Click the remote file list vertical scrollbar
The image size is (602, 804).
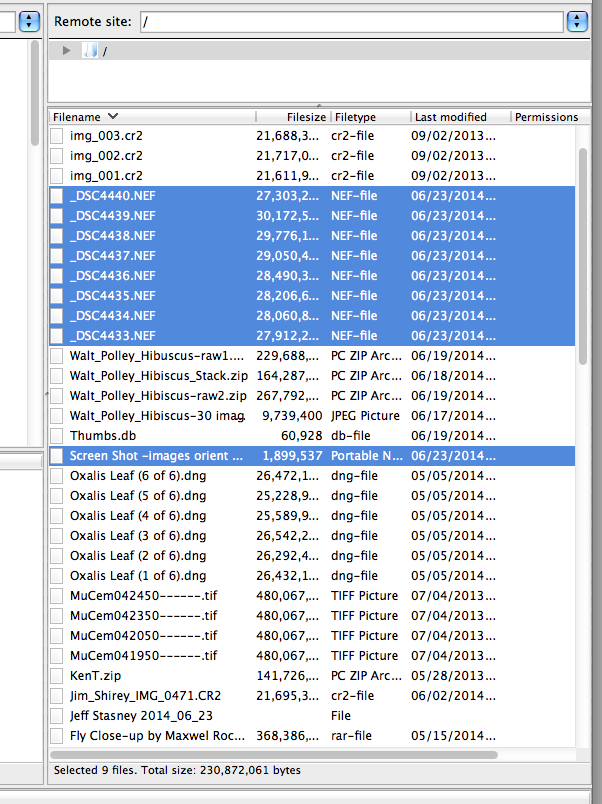pyautogui.click(x=583, y=256)
